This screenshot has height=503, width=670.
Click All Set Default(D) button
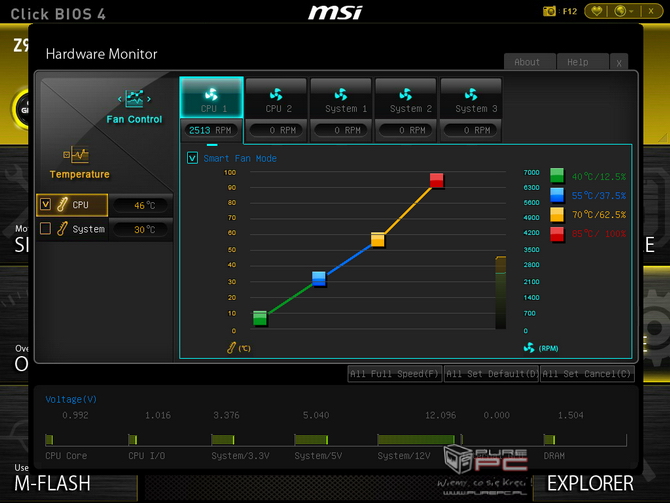(x=491, y=374)
